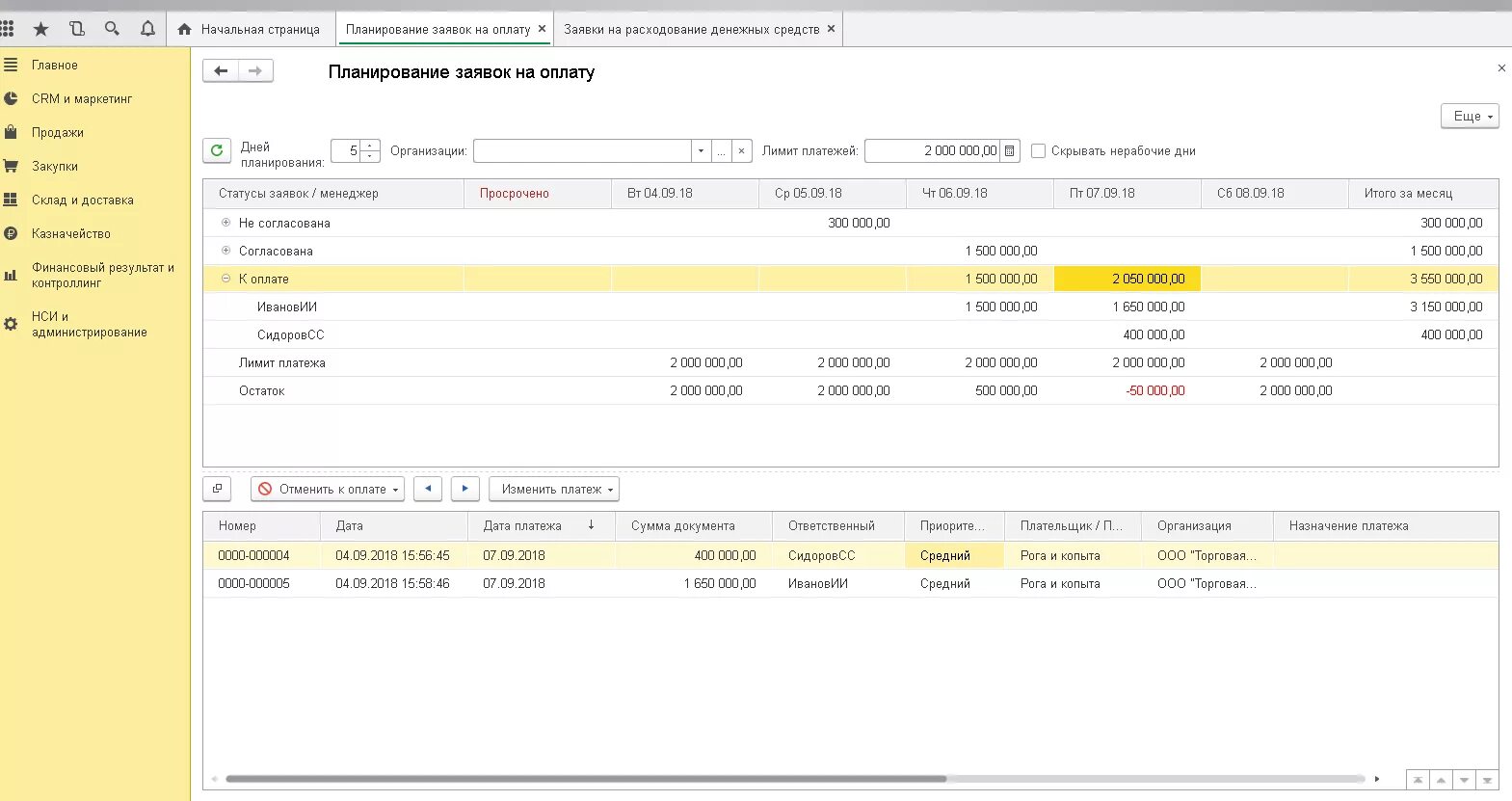This screenshot has width=1512, height=801.
Task: Click the Номер column header
Action: click(261, 525)
